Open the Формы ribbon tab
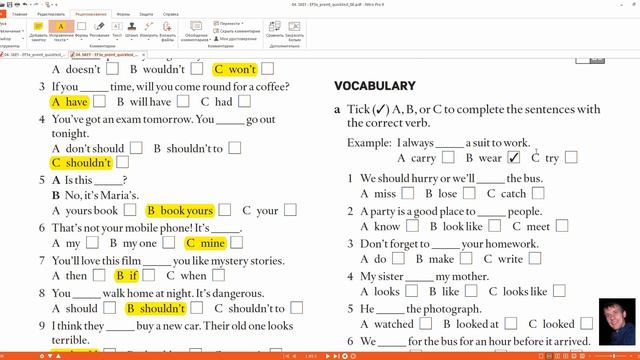 point(123,14)
